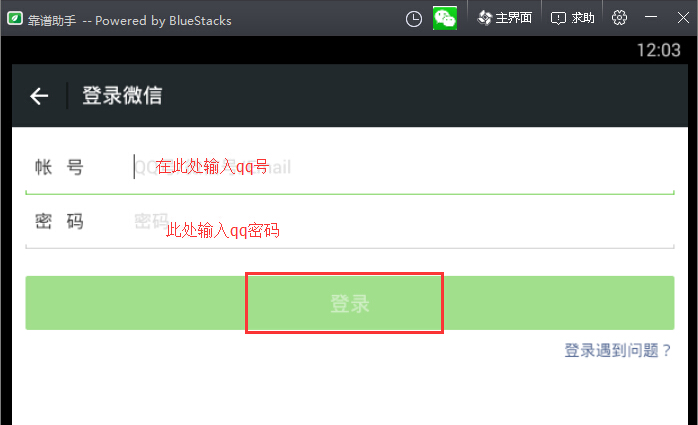Click the green 靠谱助手 logo icon

pyautogui.click(x=15, y=19)
